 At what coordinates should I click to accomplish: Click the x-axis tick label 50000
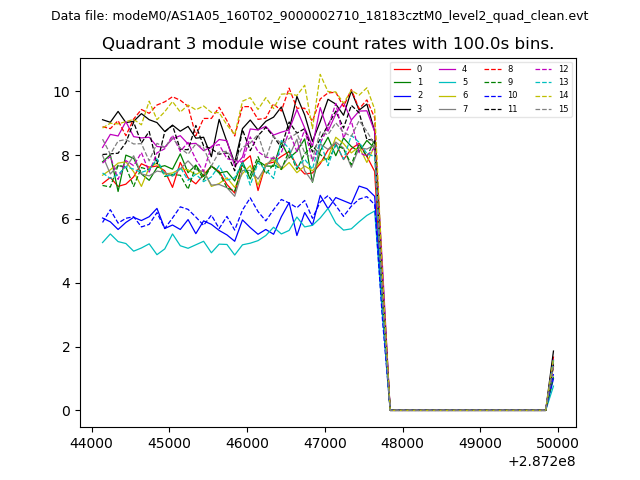[x=557, y=440]
